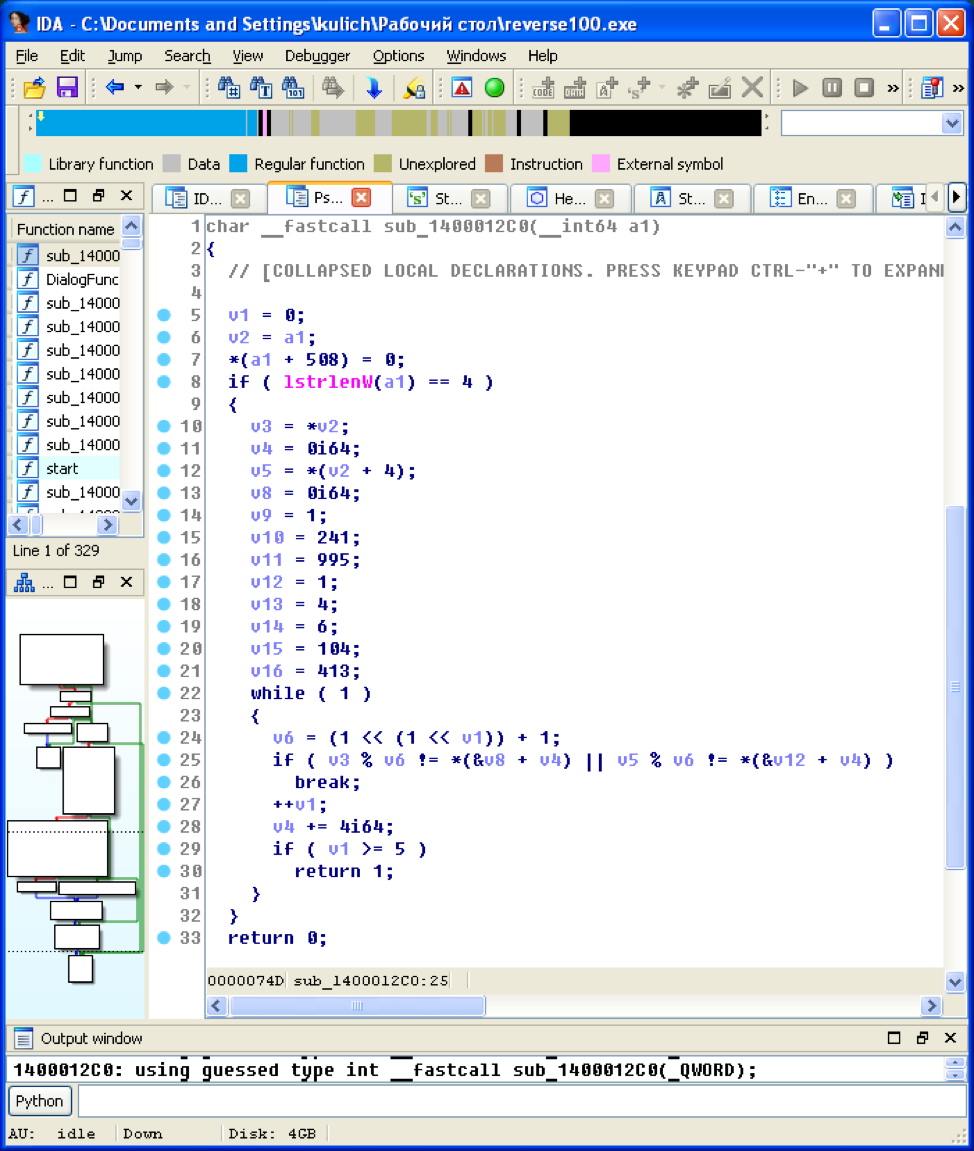This screenshot has height=1151, width=974.
Task: Jump forward with the gray arrow
Action: point(164,87)
